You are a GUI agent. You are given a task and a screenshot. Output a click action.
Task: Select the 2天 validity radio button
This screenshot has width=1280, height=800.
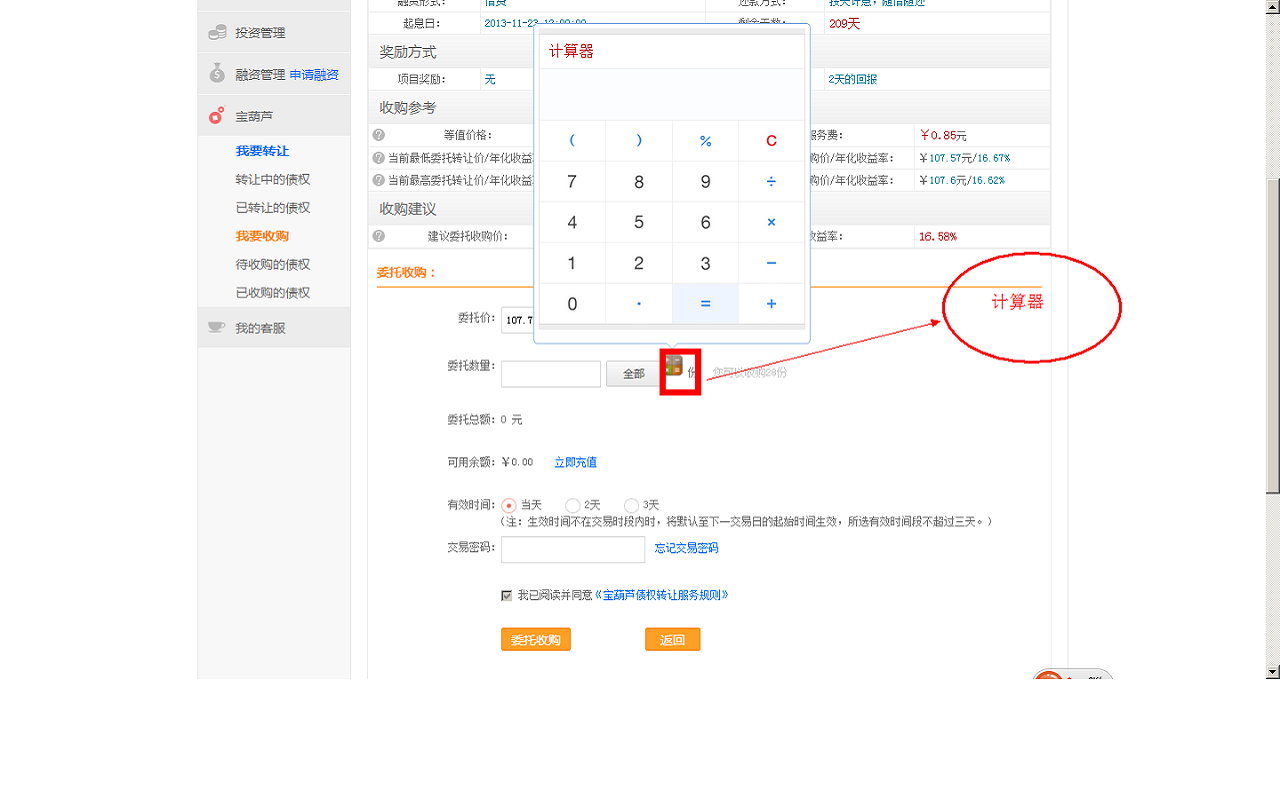pyautogui.click(x=572, y=506)
